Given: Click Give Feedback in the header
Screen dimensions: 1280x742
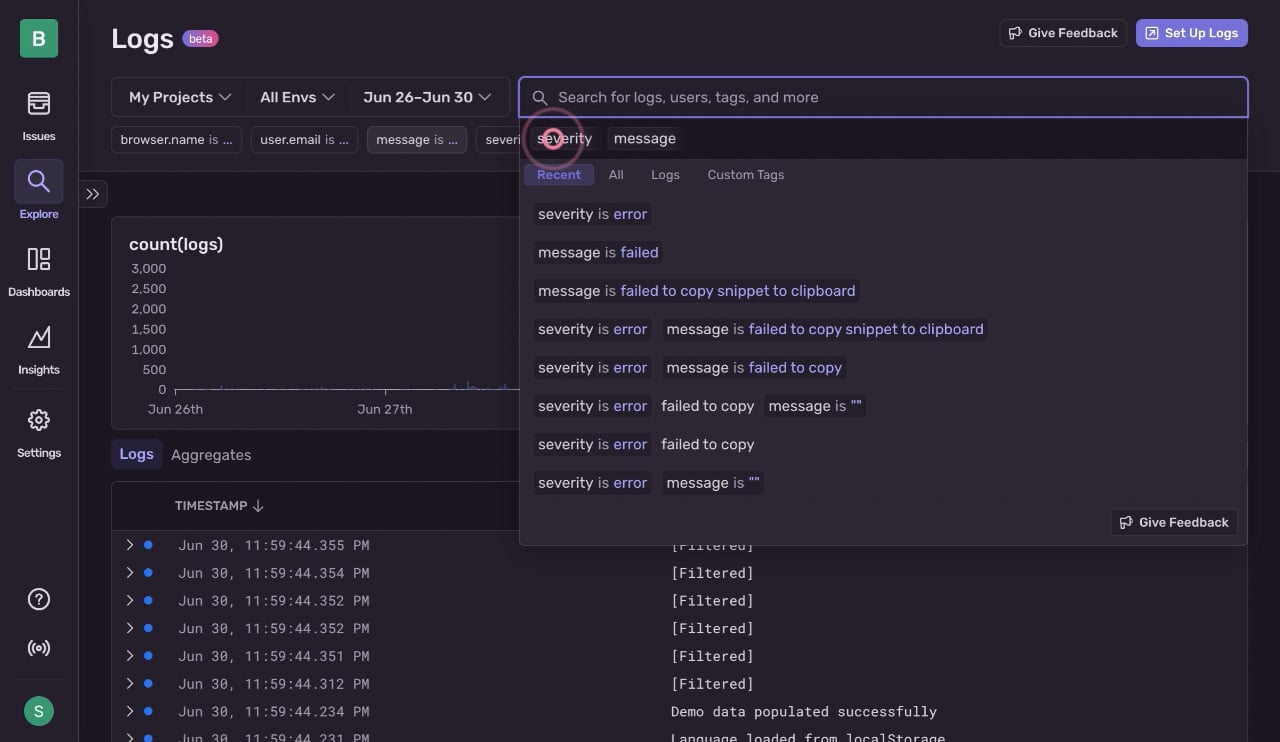Looking at the screenshot, I should pyautogui.click(x=1063, y=33).
